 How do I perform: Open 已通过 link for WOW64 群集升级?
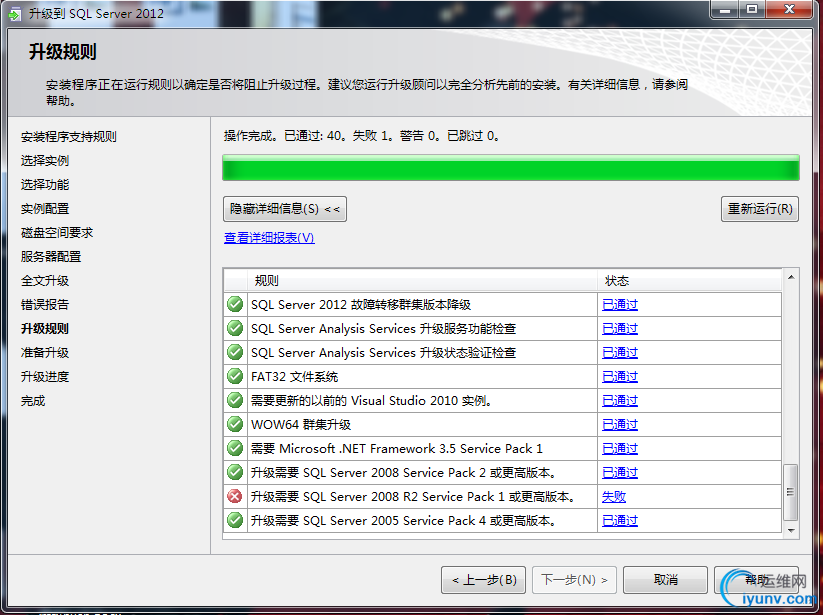pos(620,424)
